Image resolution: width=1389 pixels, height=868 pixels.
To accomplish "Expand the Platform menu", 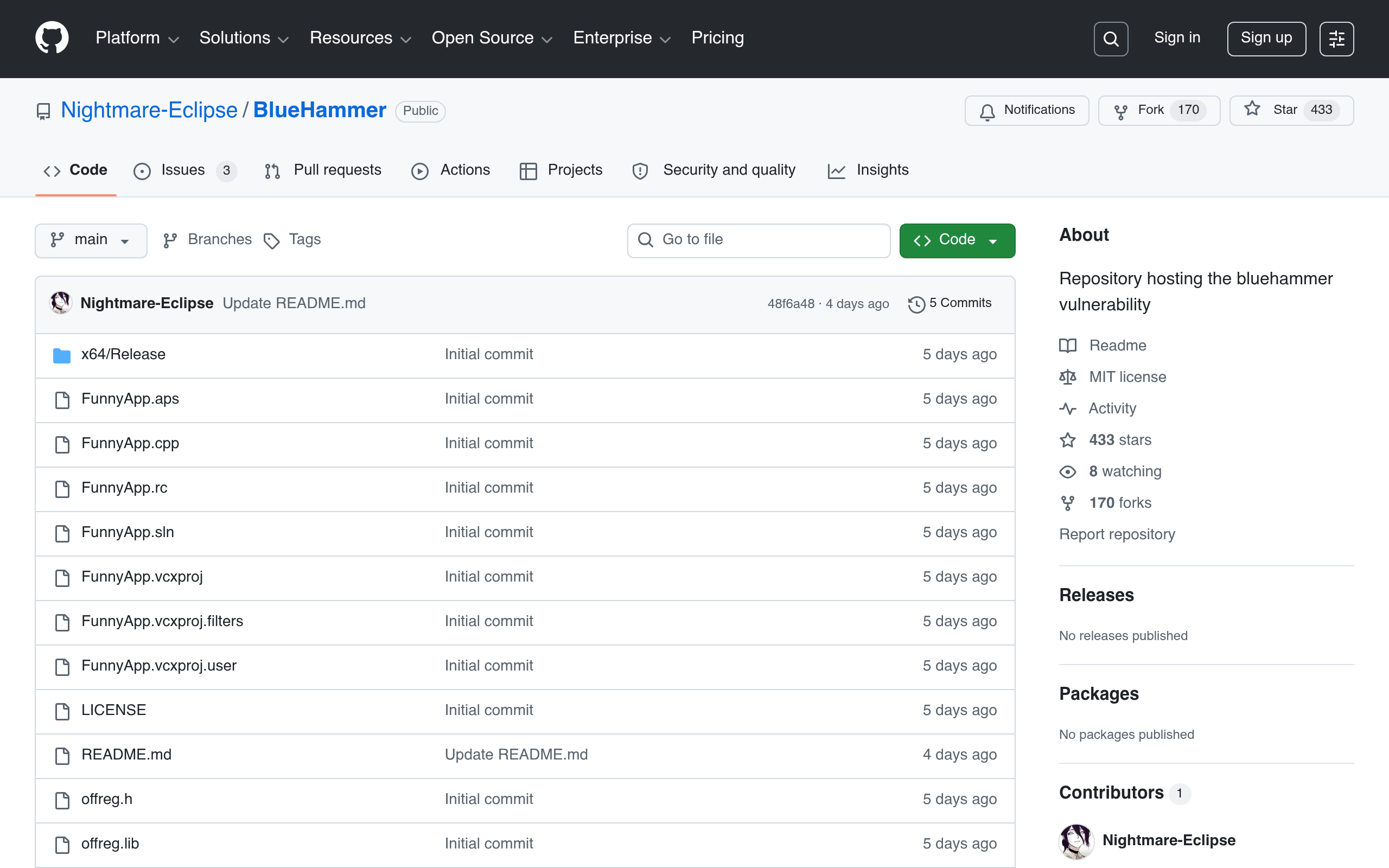I will 137,38.
